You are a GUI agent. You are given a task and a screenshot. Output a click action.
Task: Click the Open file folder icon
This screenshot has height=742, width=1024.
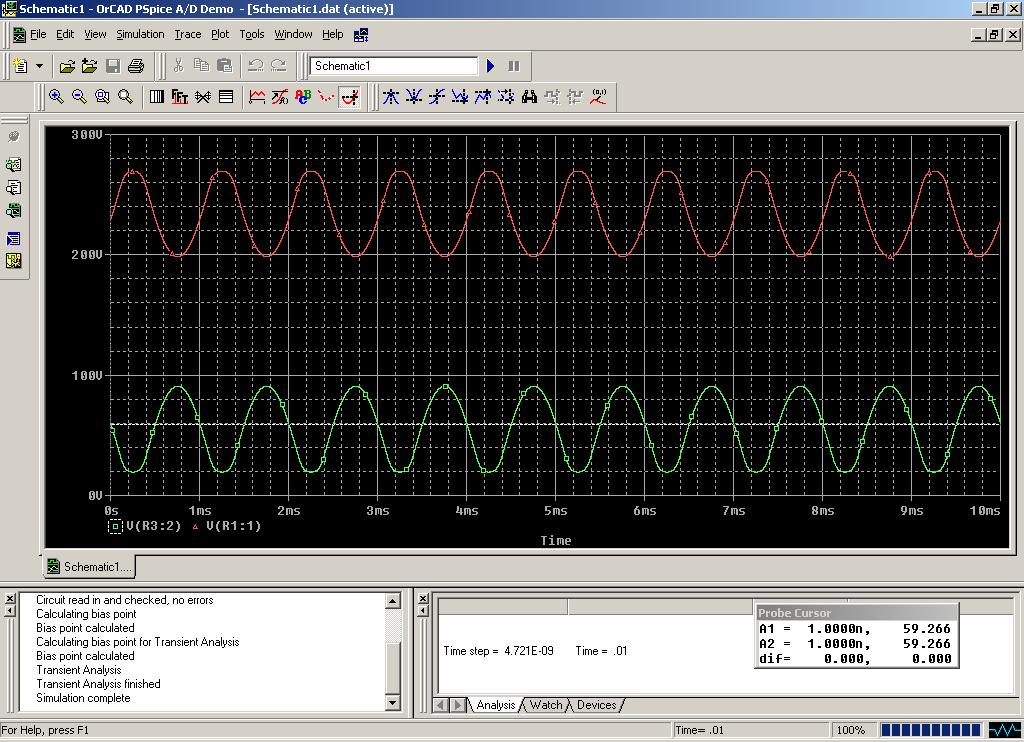click(x=67, y=66)
